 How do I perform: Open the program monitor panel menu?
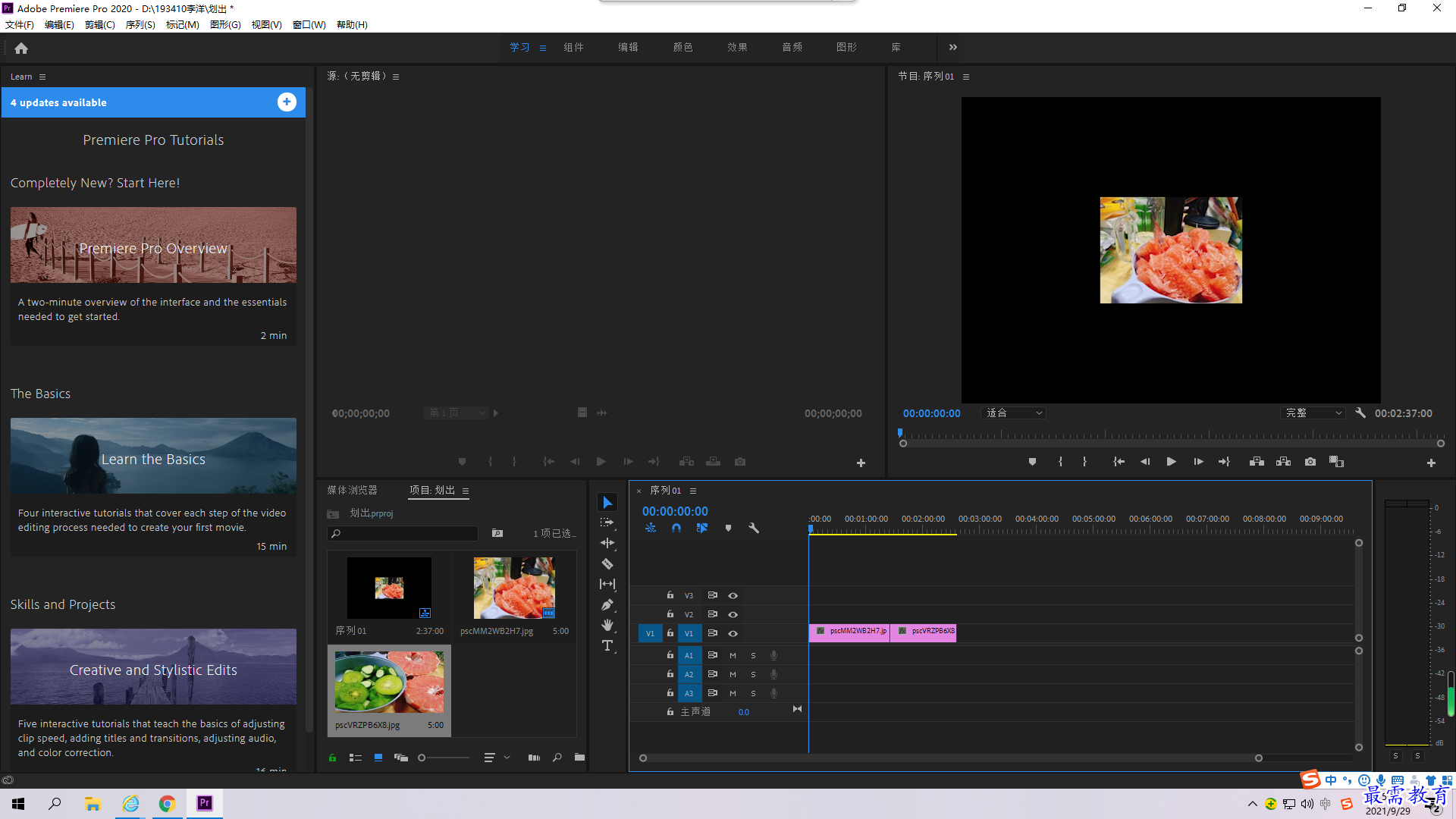click(966, 77)
